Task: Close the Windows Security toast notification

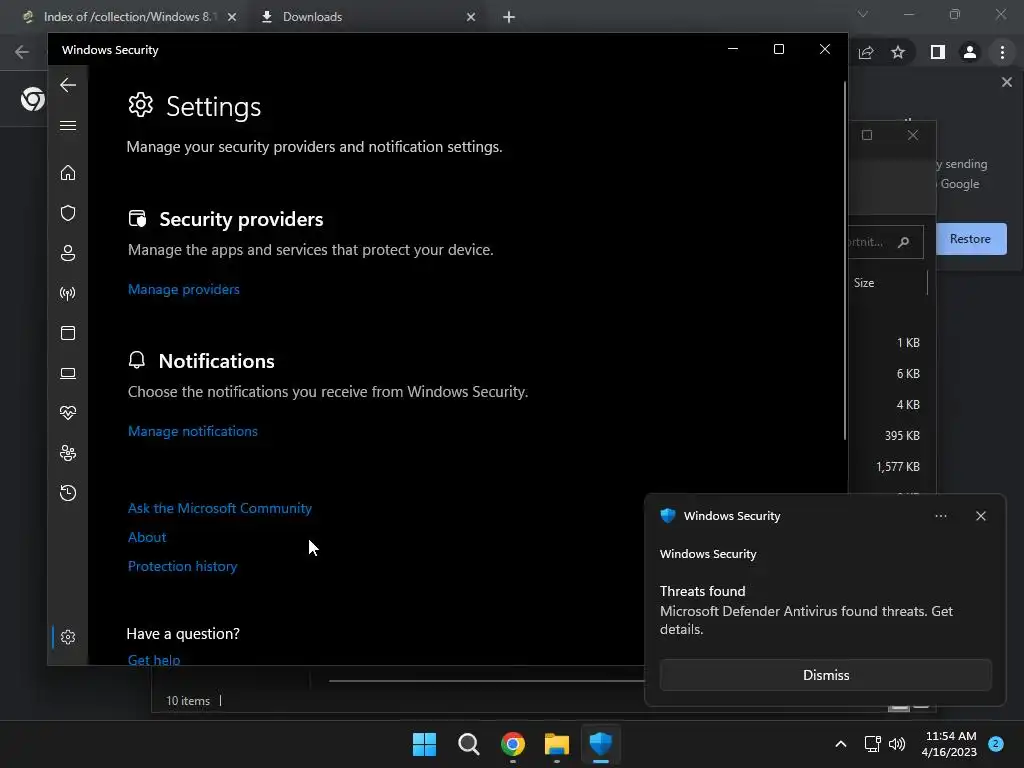Action: 980,516
